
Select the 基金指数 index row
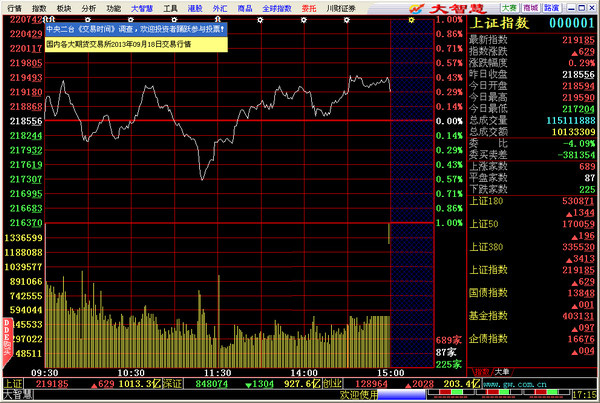pos(532,321)
